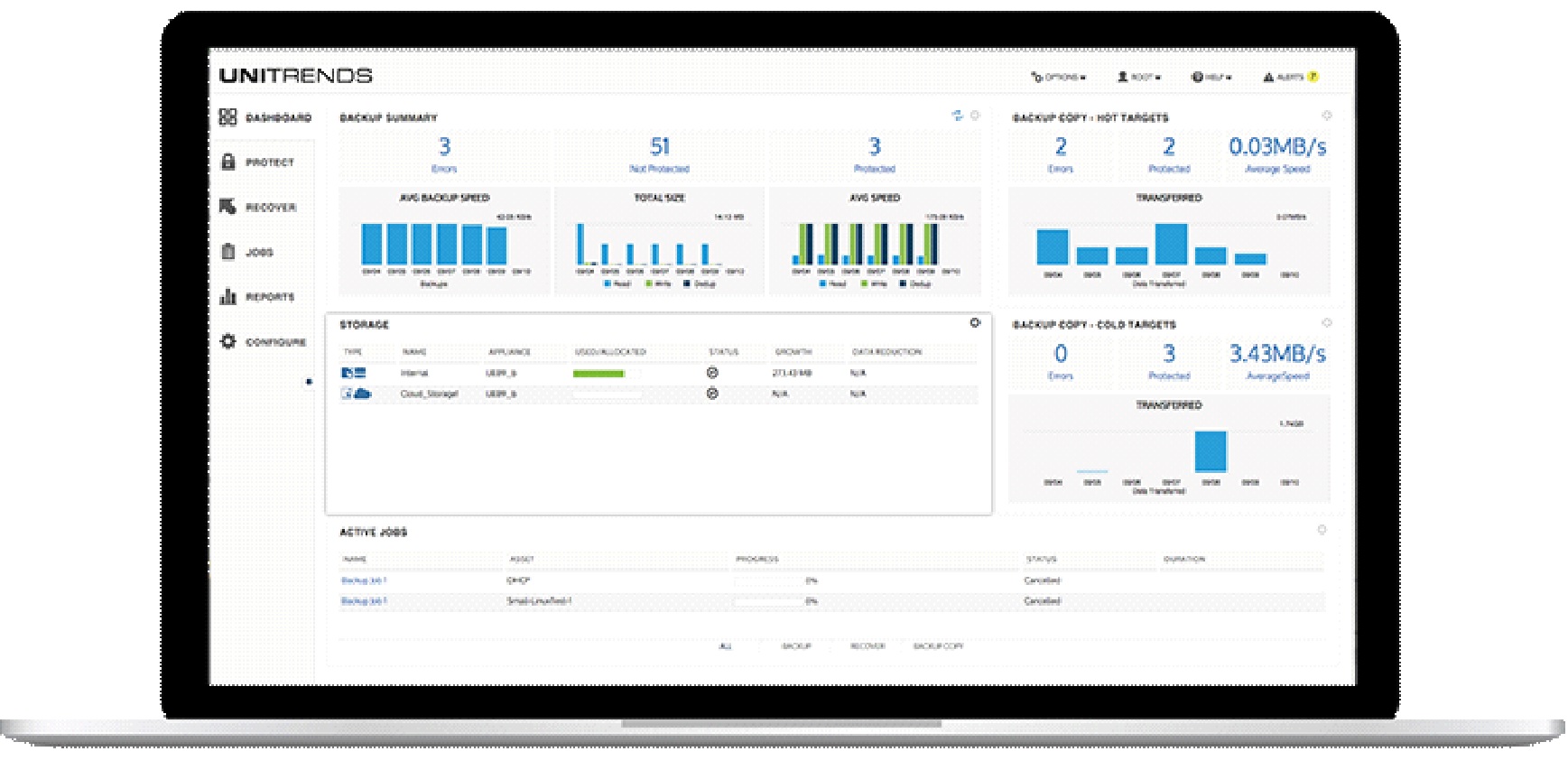Viewport: 1568px width, 770px height.
Task: Open the Recover section in the sidebar
Action: [x=258, y=208]
